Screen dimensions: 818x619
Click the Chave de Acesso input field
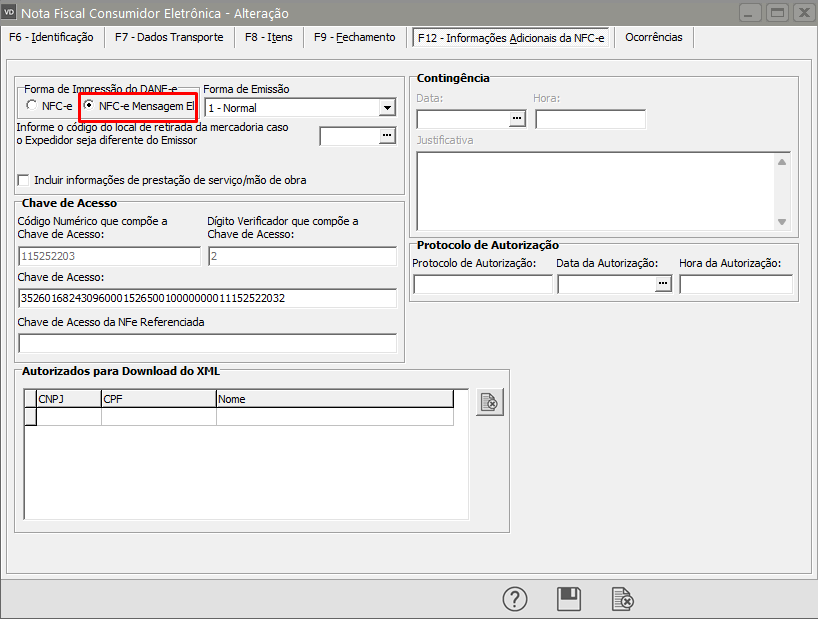coord(207,298)
